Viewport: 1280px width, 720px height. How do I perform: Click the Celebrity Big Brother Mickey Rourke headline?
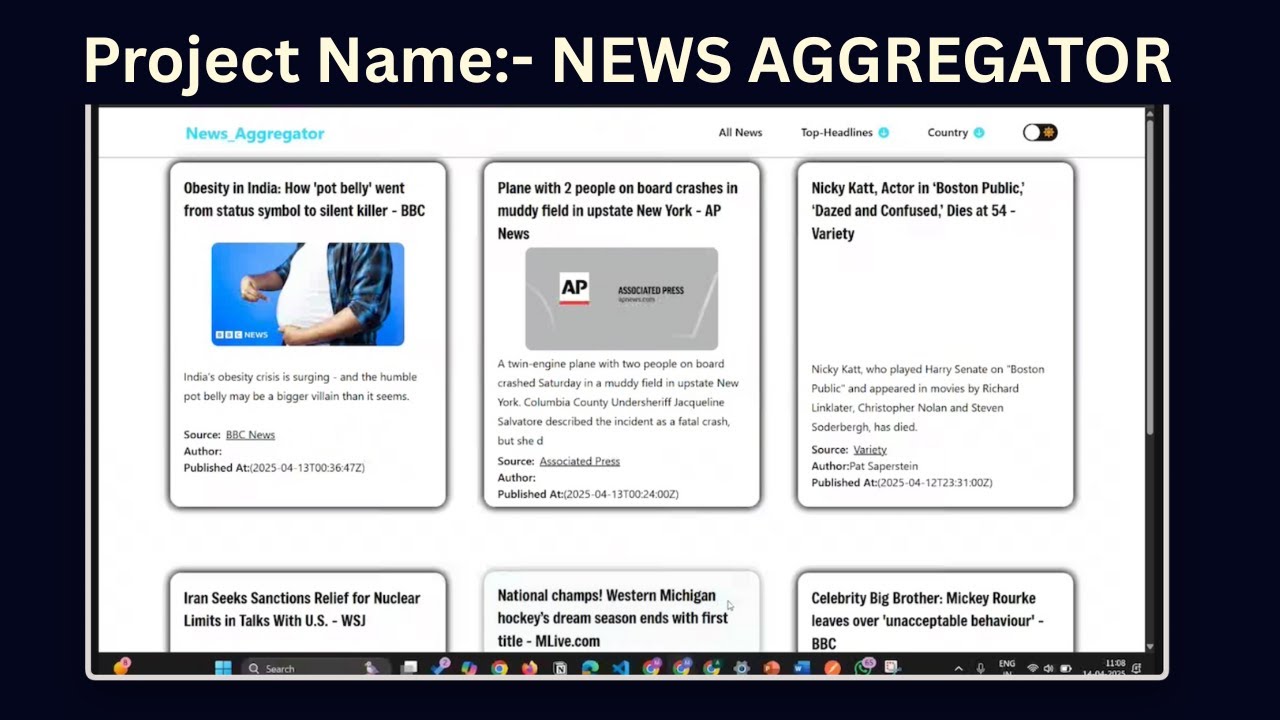pos(928,621)
